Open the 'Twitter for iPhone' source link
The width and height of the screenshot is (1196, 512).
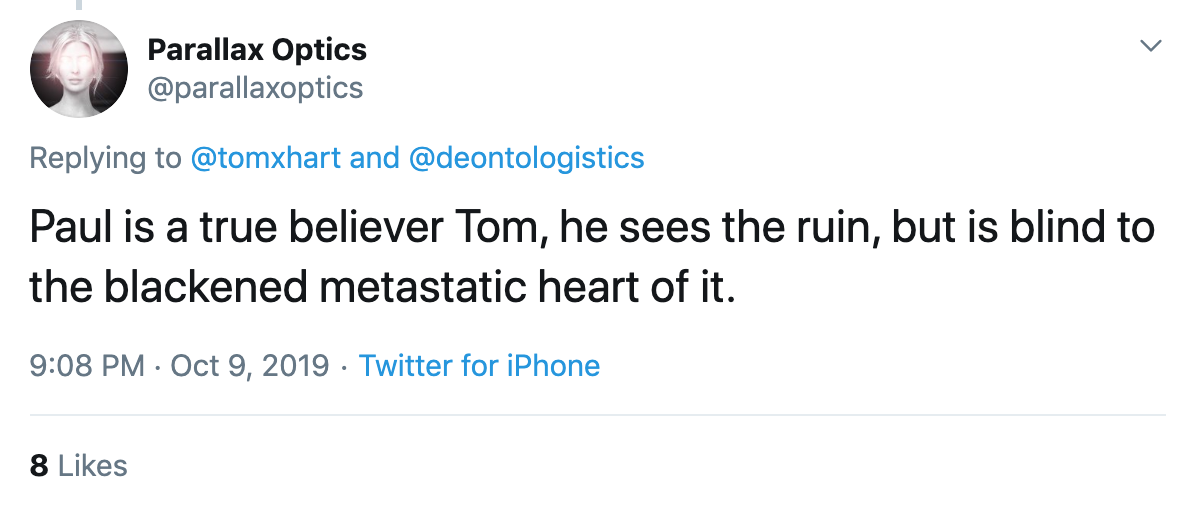(x=479, y=365)
